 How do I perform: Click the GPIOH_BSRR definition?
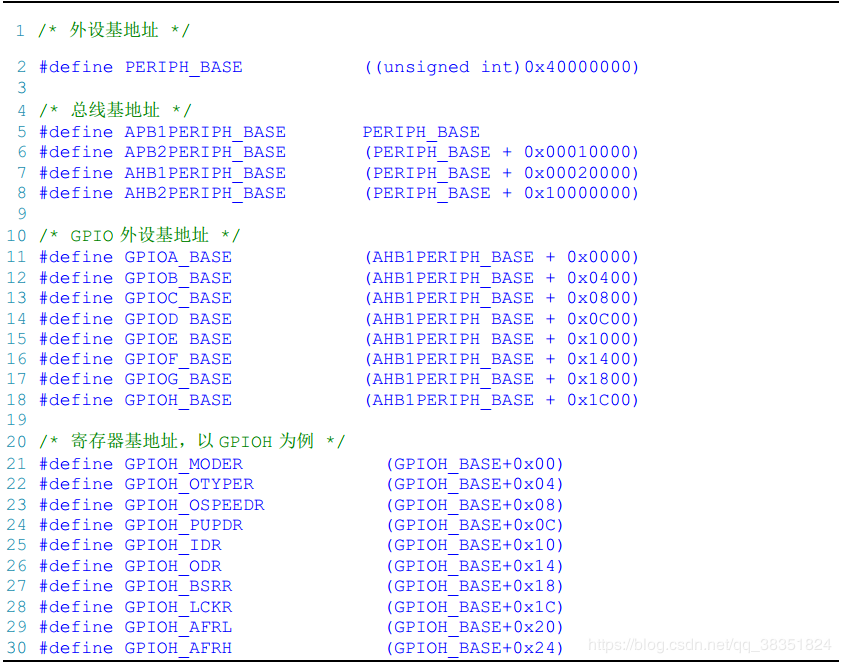[178, 586]
